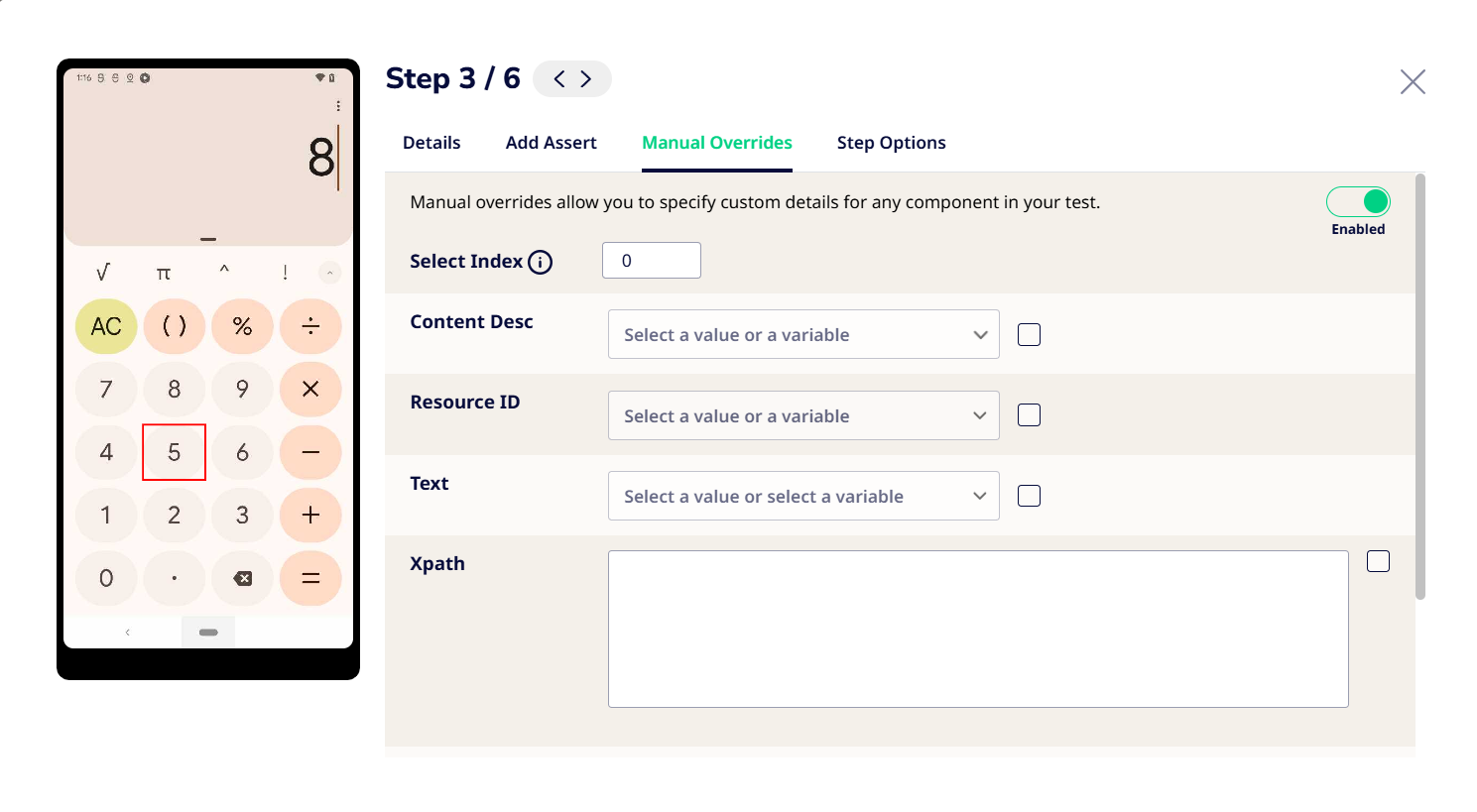Check the Content Desc checkbox
This screenshot has width=1477, height=812.
coord(1030,335)
